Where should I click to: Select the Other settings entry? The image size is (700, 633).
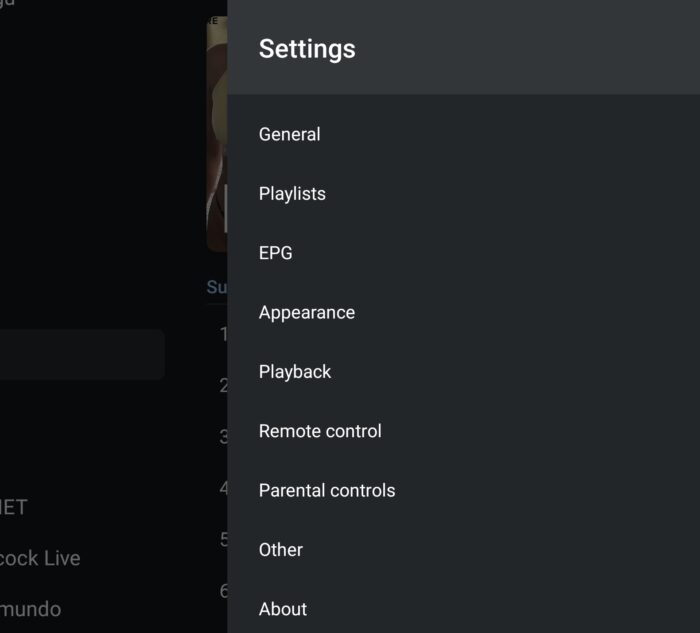click(x=281, y=550)
